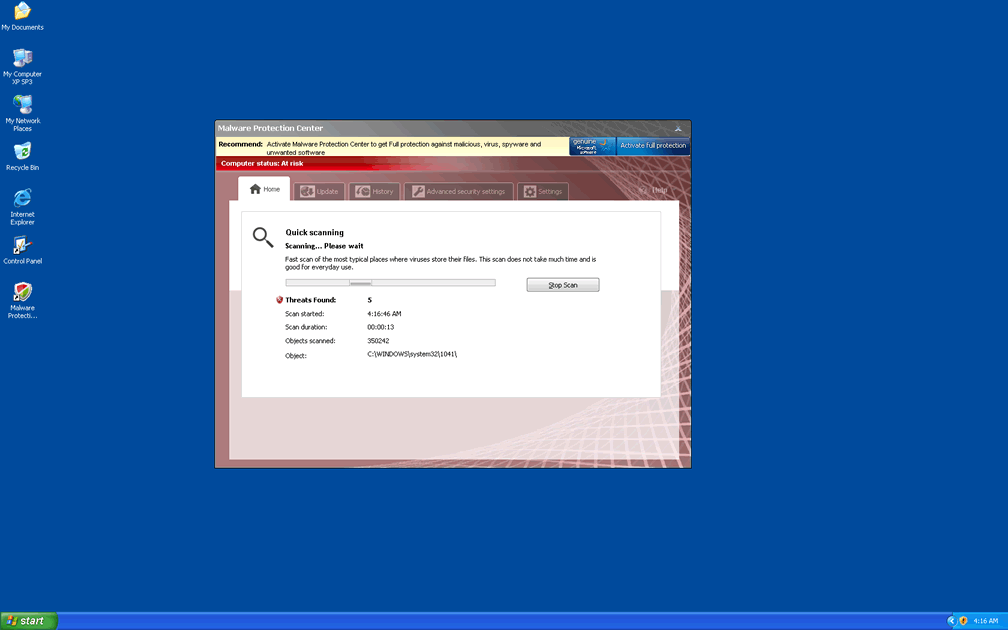Click Activate full protection button
Viewport: 1008px width, 630px height.
pyautogui.click(x=653, y=146)
